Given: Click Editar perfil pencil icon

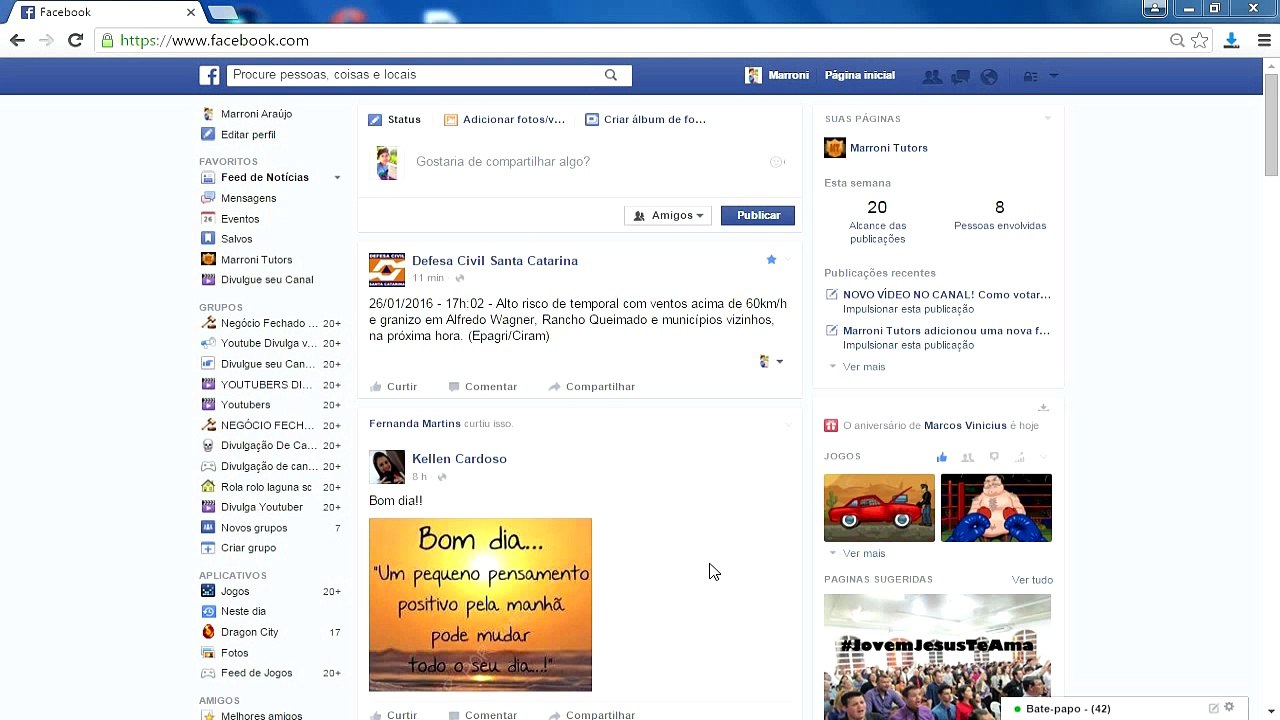Looking at the screenshot, I should [208, 134].
